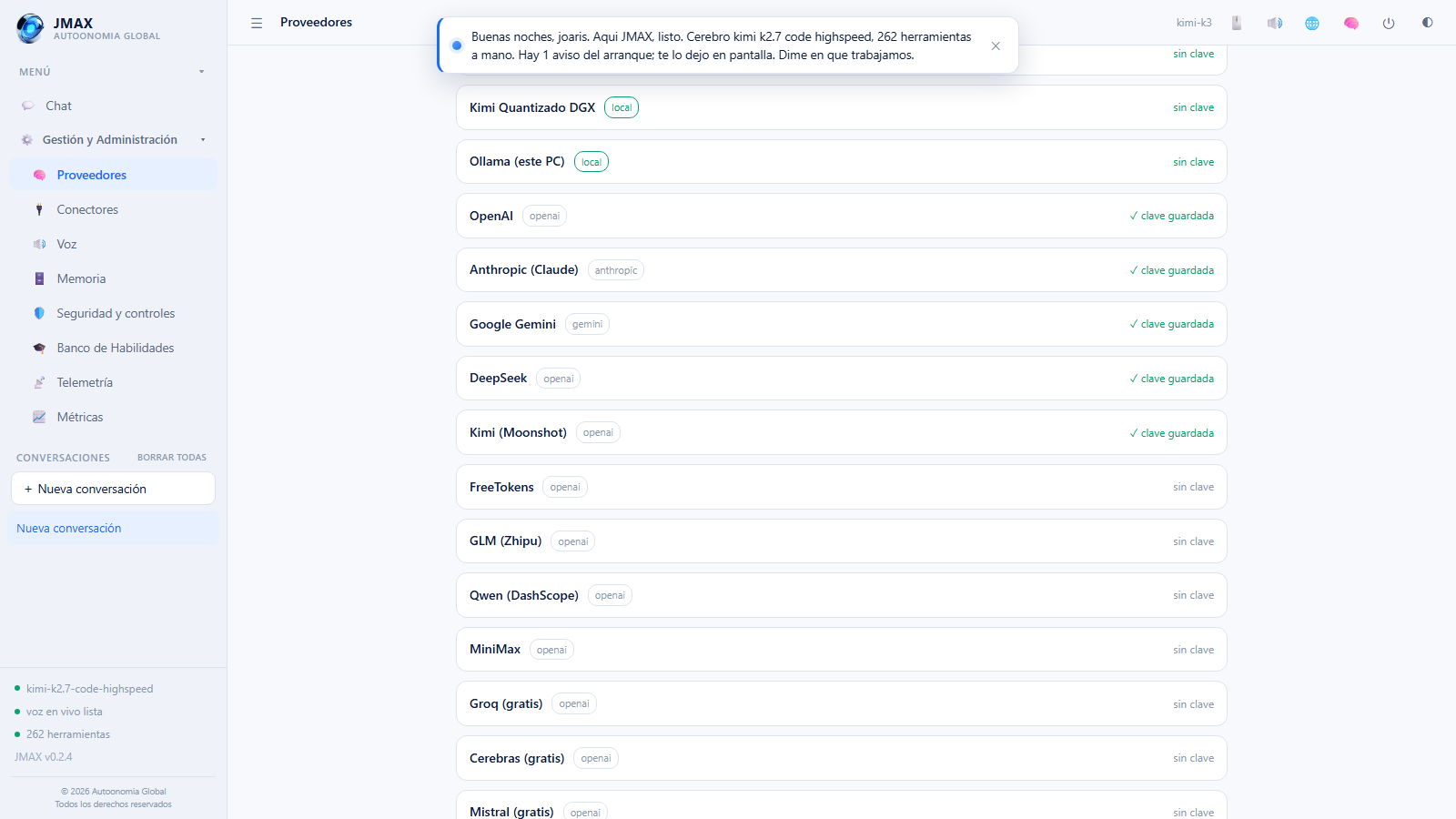Open the Cerebras (gratis) provider card
Image resolution: width=1456 pixels, height=819 pixels.
point(841,758)
